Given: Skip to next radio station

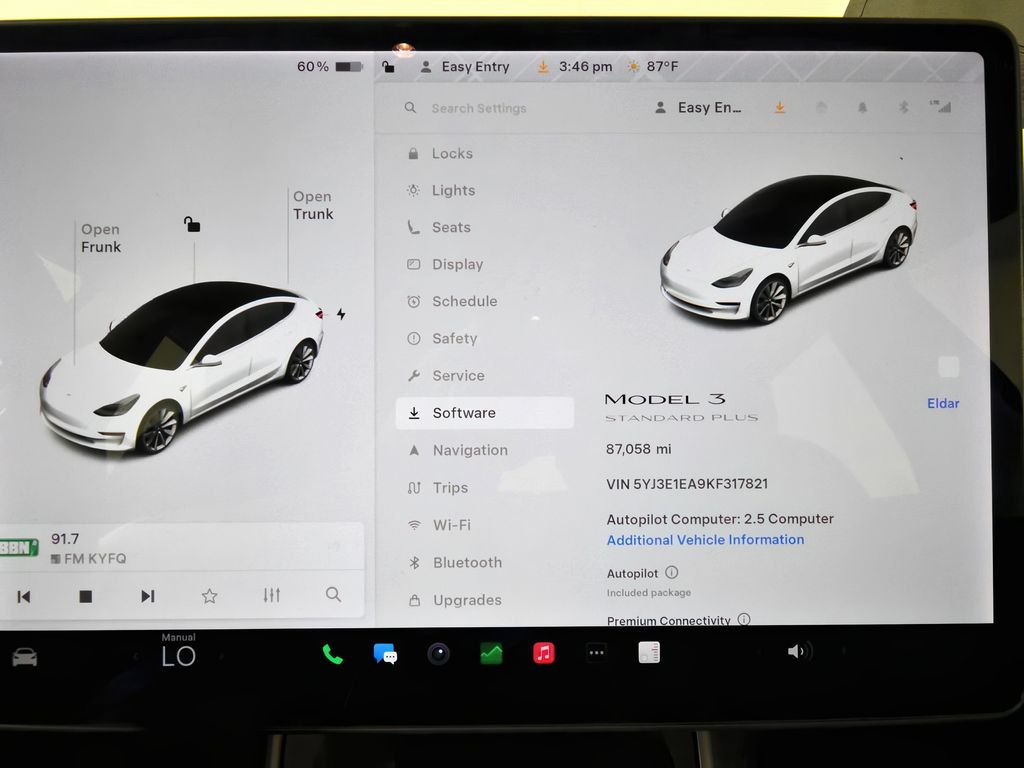Looking at the screenshot, I should (x=148, y=596).
